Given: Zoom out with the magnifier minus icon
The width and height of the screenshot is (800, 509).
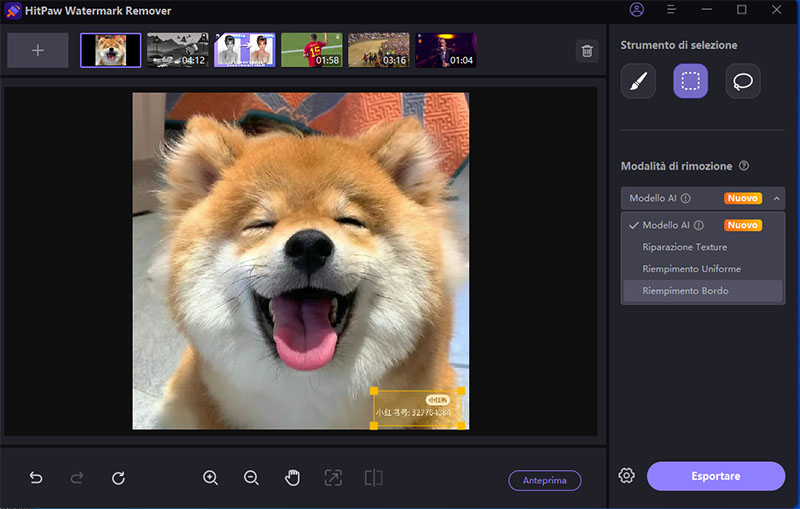Looking at the screenshot, I should click(251, 478).
